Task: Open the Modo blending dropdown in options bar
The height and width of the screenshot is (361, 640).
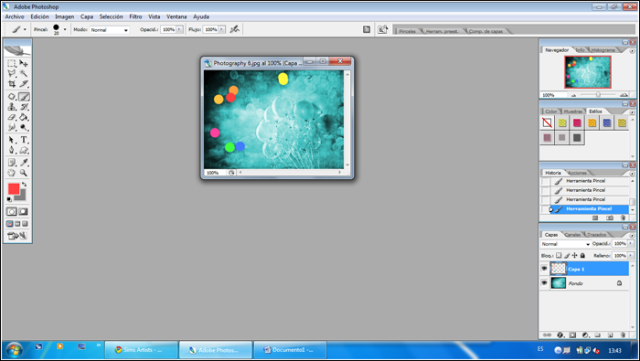Action: tap(109, 30)
